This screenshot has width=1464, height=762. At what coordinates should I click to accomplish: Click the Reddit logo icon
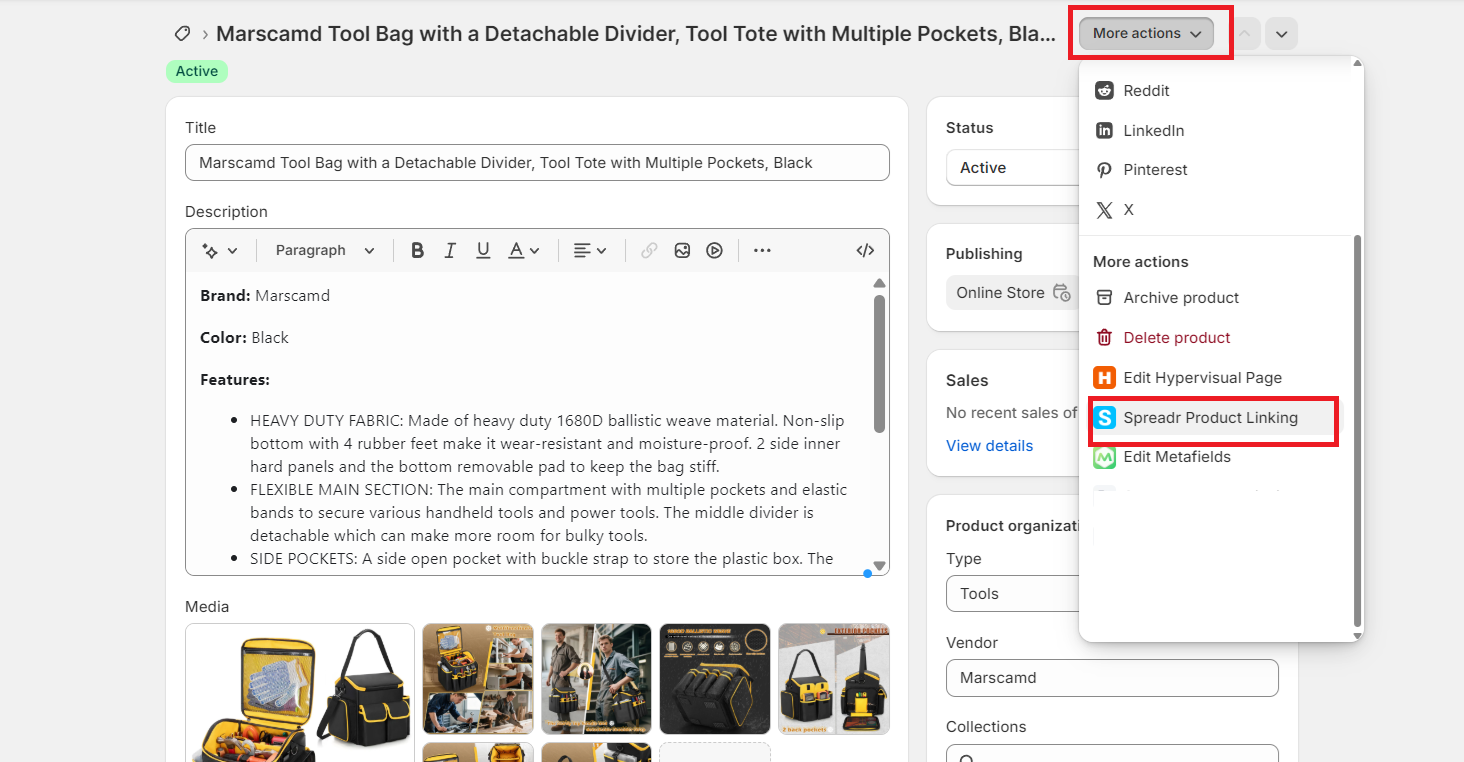(1104, 90)
